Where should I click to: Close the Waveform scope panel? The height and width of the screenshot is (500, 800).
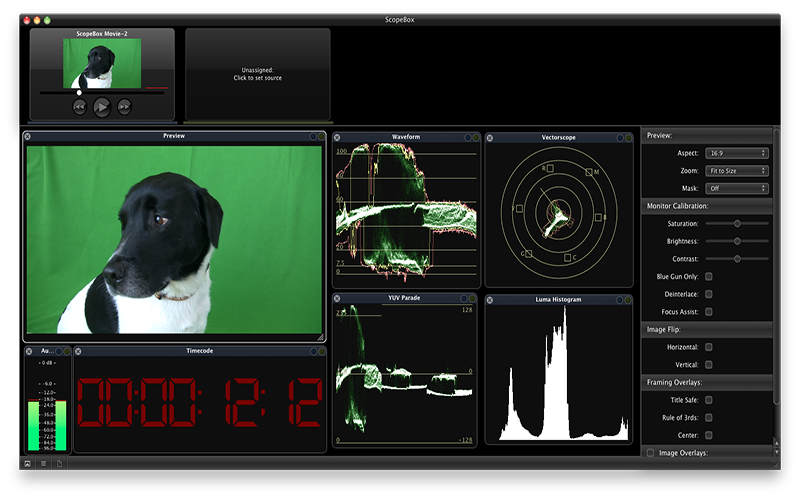pos(337,137)
